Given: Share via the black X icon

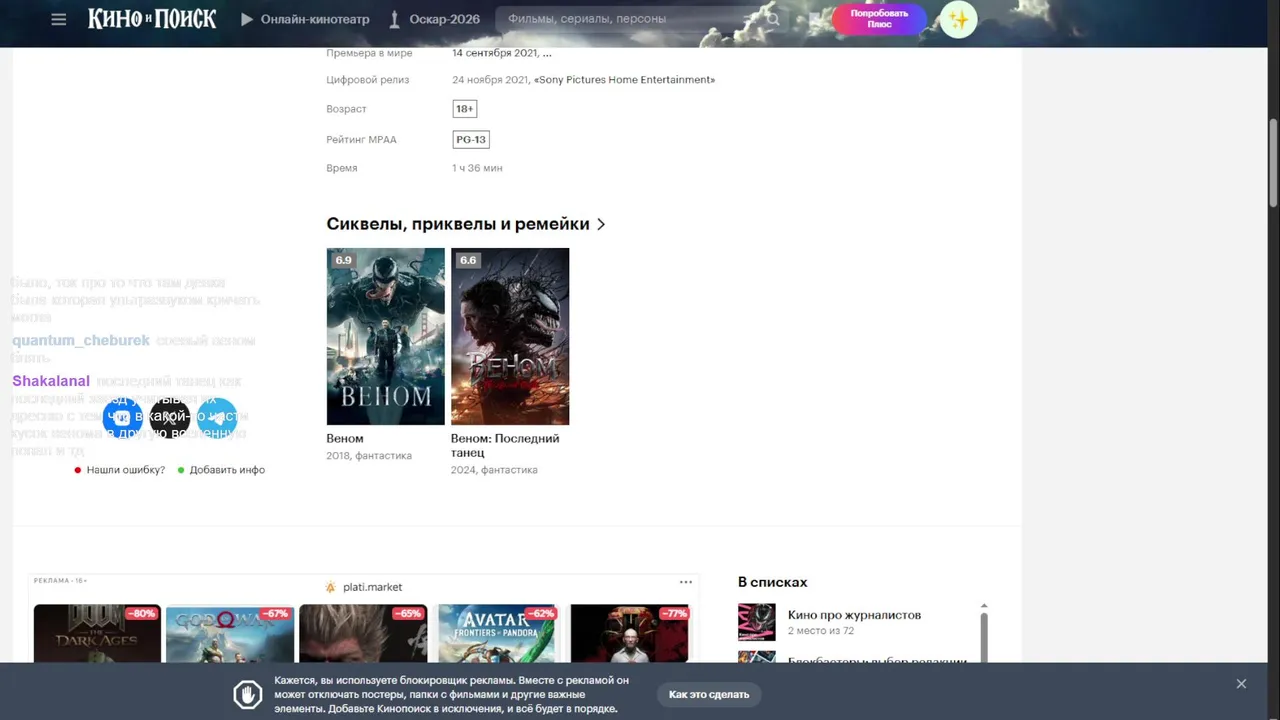Looking at the screenshot, I should [170, 418].
